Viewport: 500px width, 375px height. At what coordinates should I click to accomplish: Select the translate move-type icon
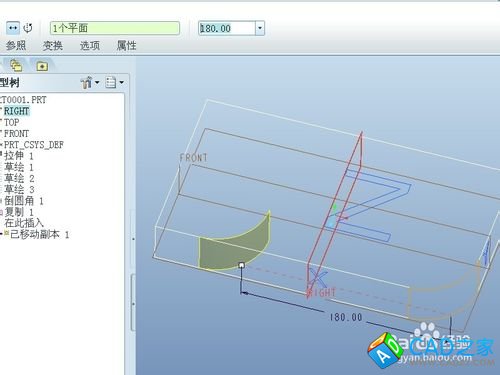click(13, 28)
